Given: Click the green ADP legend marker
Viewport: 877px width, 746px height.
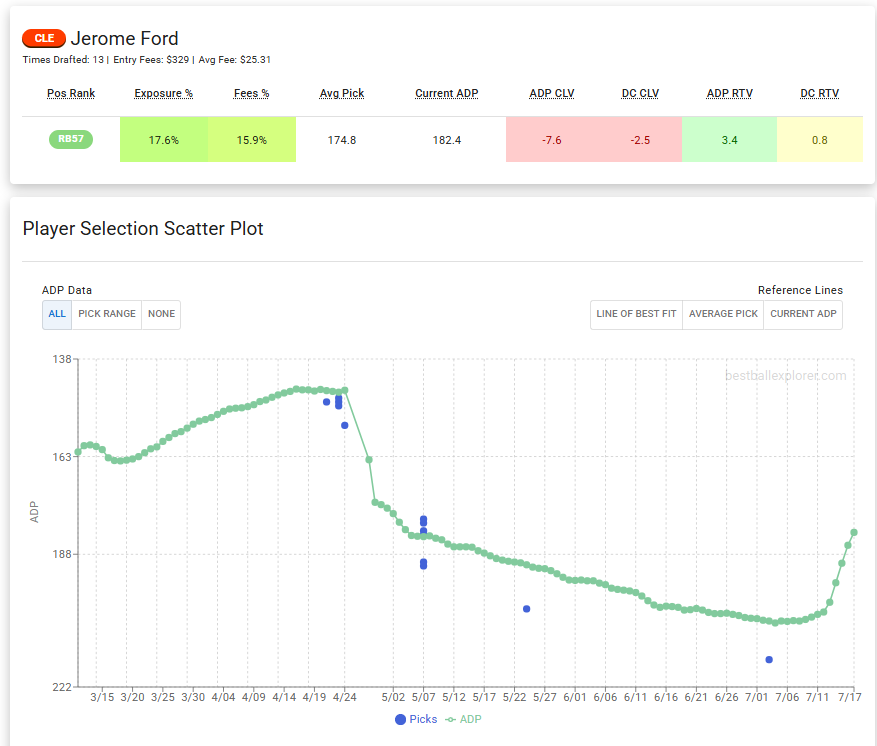Looking at the screenshot, I should [452, 719].
